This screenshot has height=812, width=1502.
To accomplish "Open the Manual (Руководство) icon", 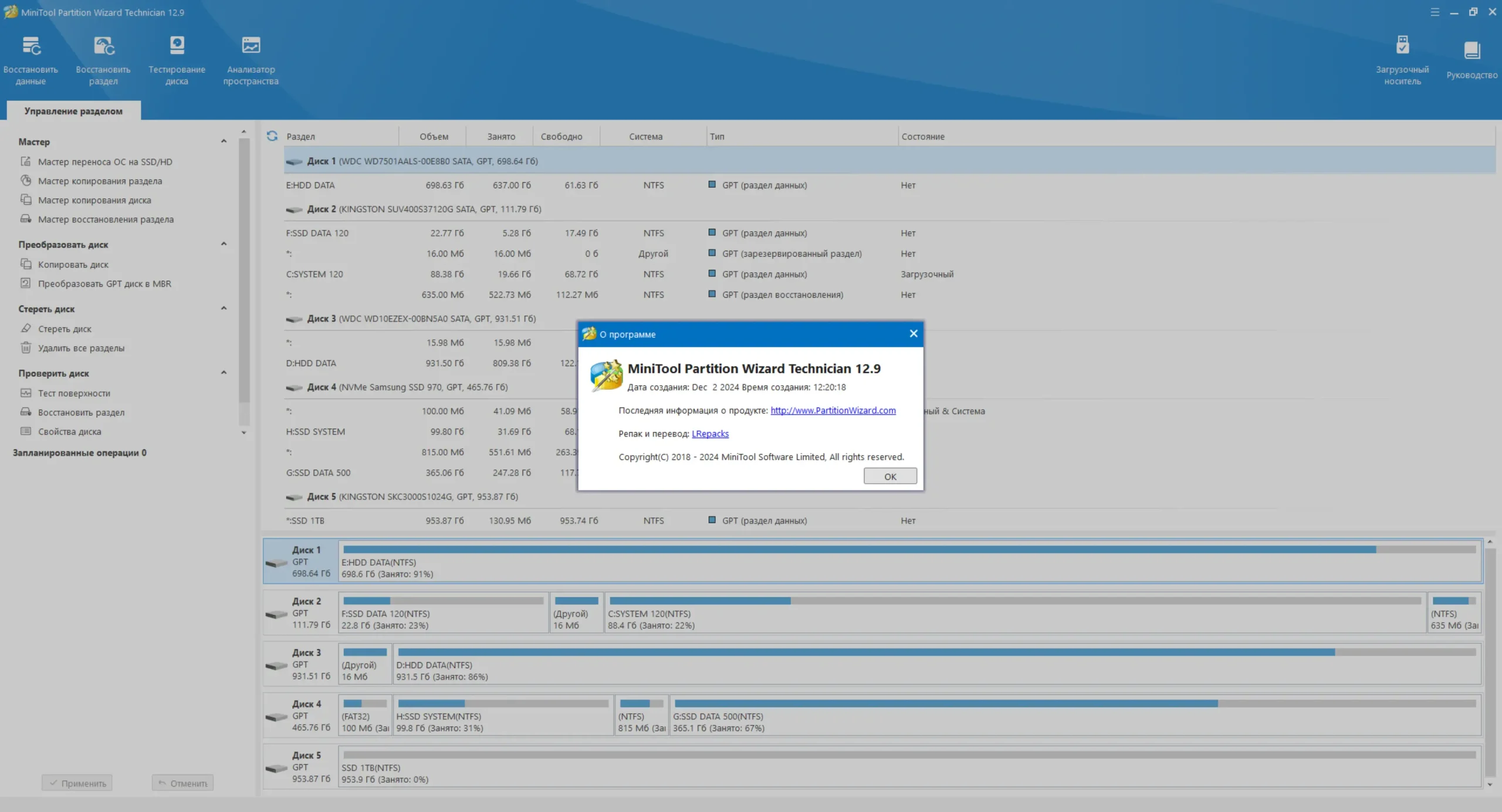I will tap(1471, 52).
